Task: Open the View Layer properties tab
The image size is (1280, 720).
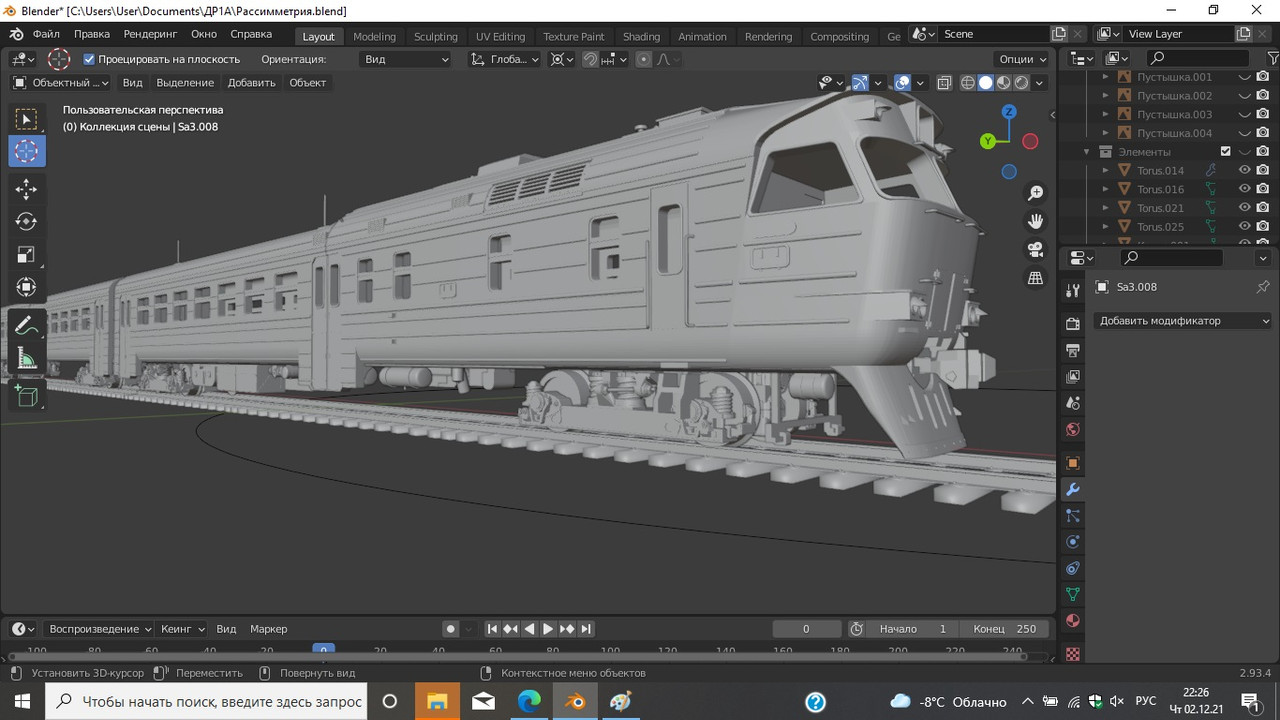Action: click(1073, 376)
